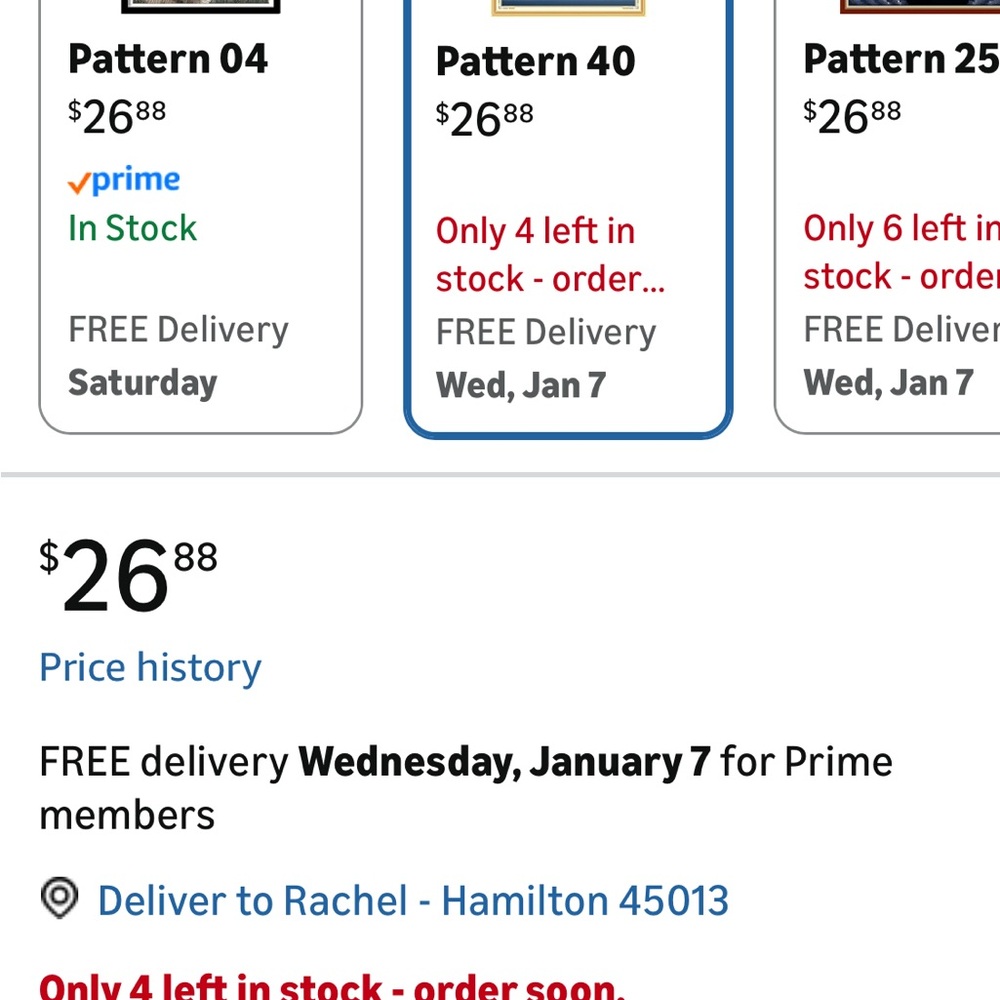Viewport: 1000px width, 1000px height.
Task: Click the Pattern 25 title text
Action: [x=901, y=59]
